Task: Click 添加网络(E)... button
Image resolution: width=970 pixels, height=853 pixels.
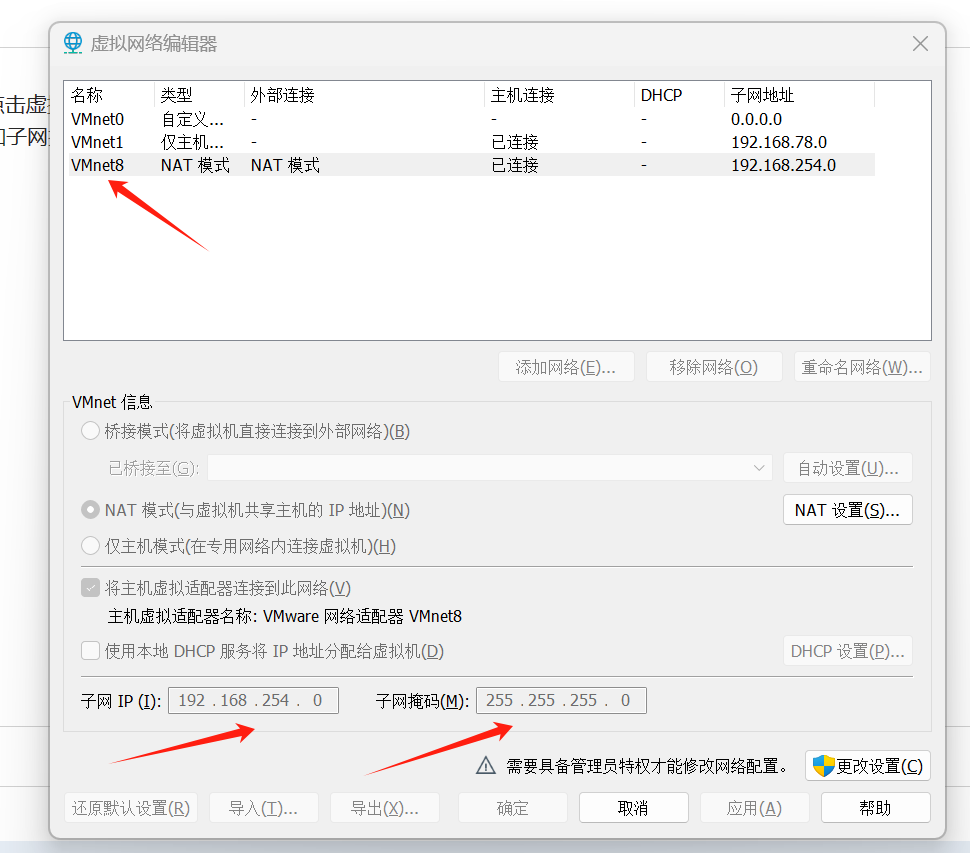Action: [566, 367]
